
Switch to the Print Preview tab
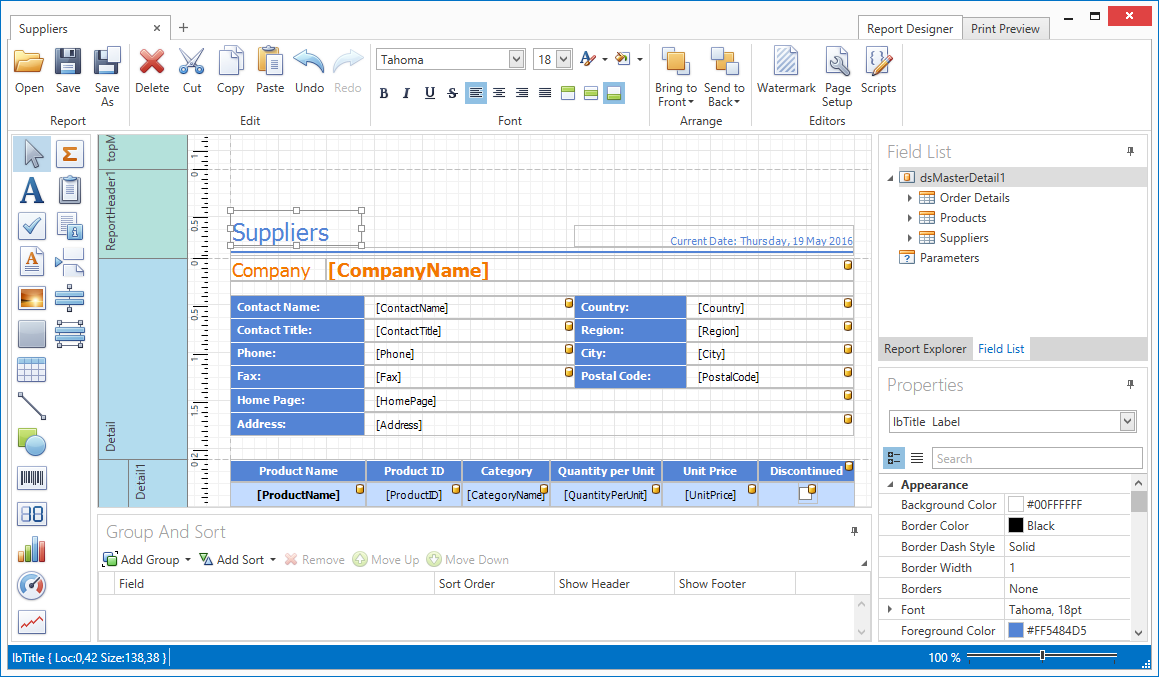tap(1005, 29)
